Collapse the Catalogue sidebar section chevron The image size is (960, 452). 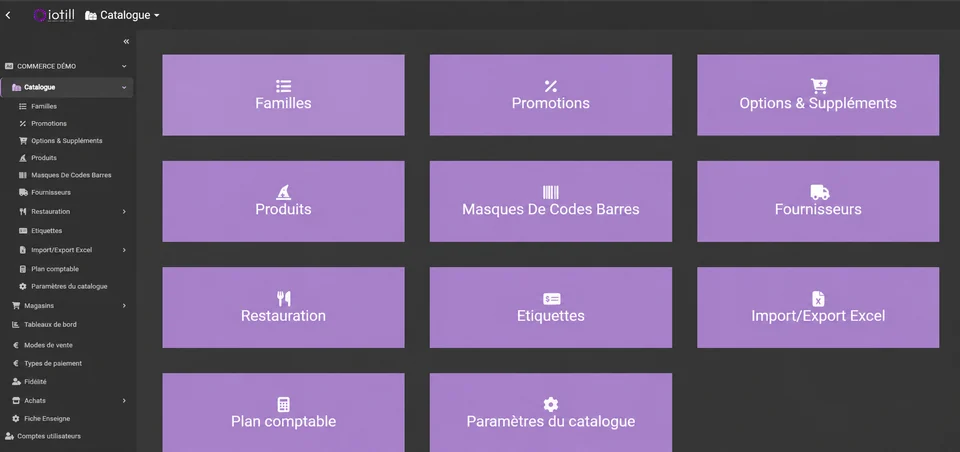point(124,88)
